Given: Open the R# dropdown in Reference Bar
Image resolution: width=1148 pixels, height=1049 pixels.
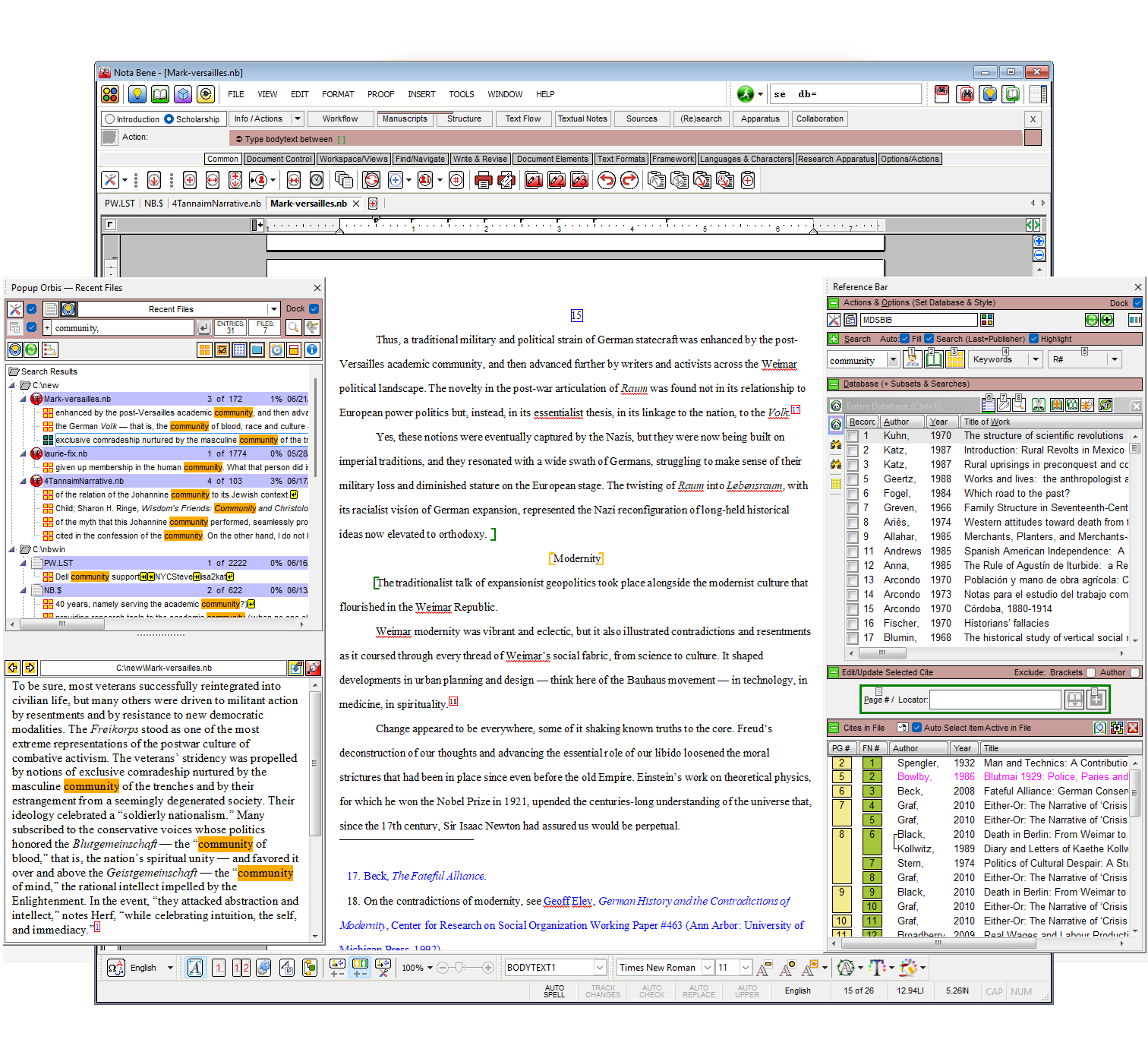Looking at the screenshot, I should pos(1114,359).
